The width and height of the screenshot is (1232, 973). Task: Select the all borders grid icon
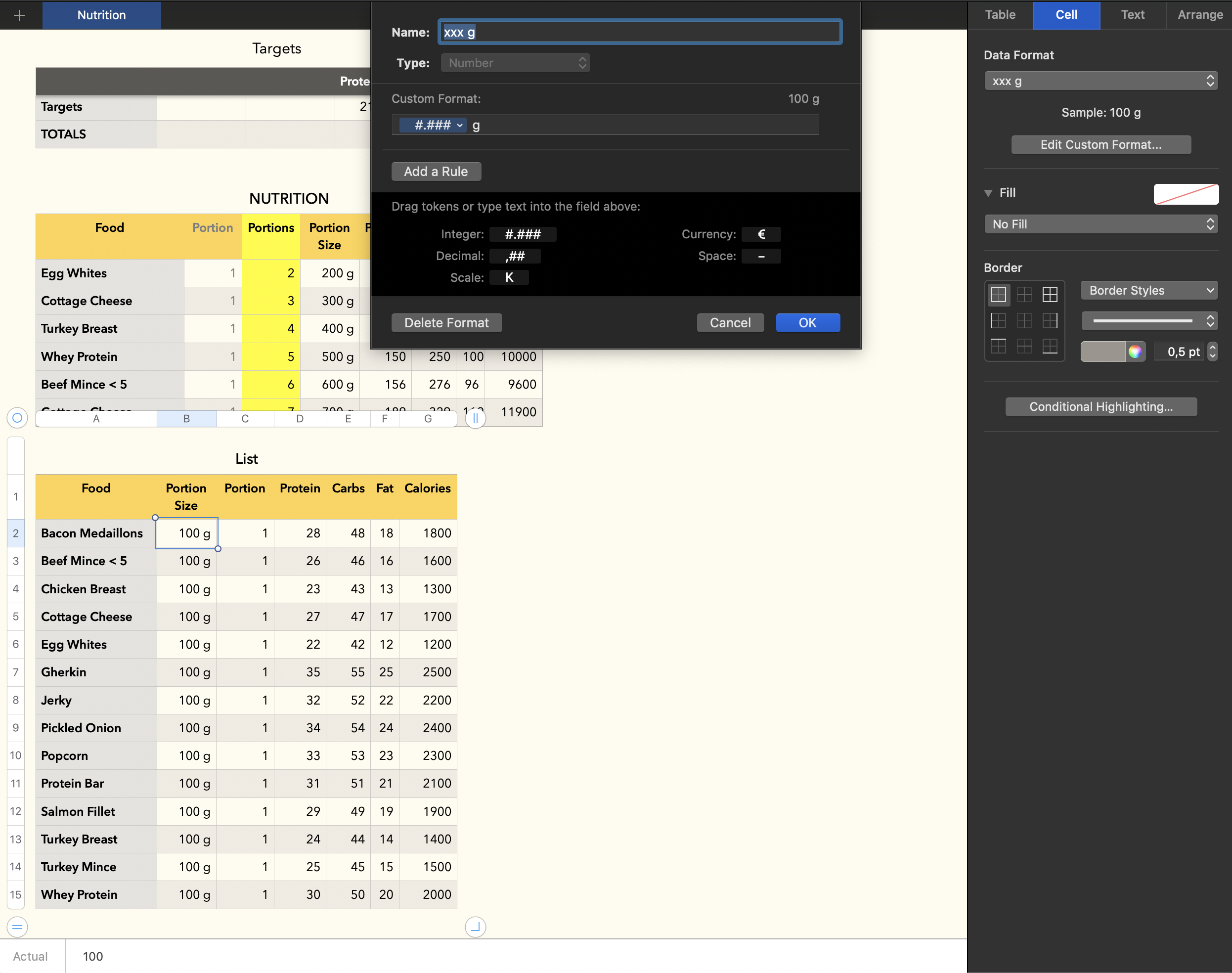(1049, 295)
